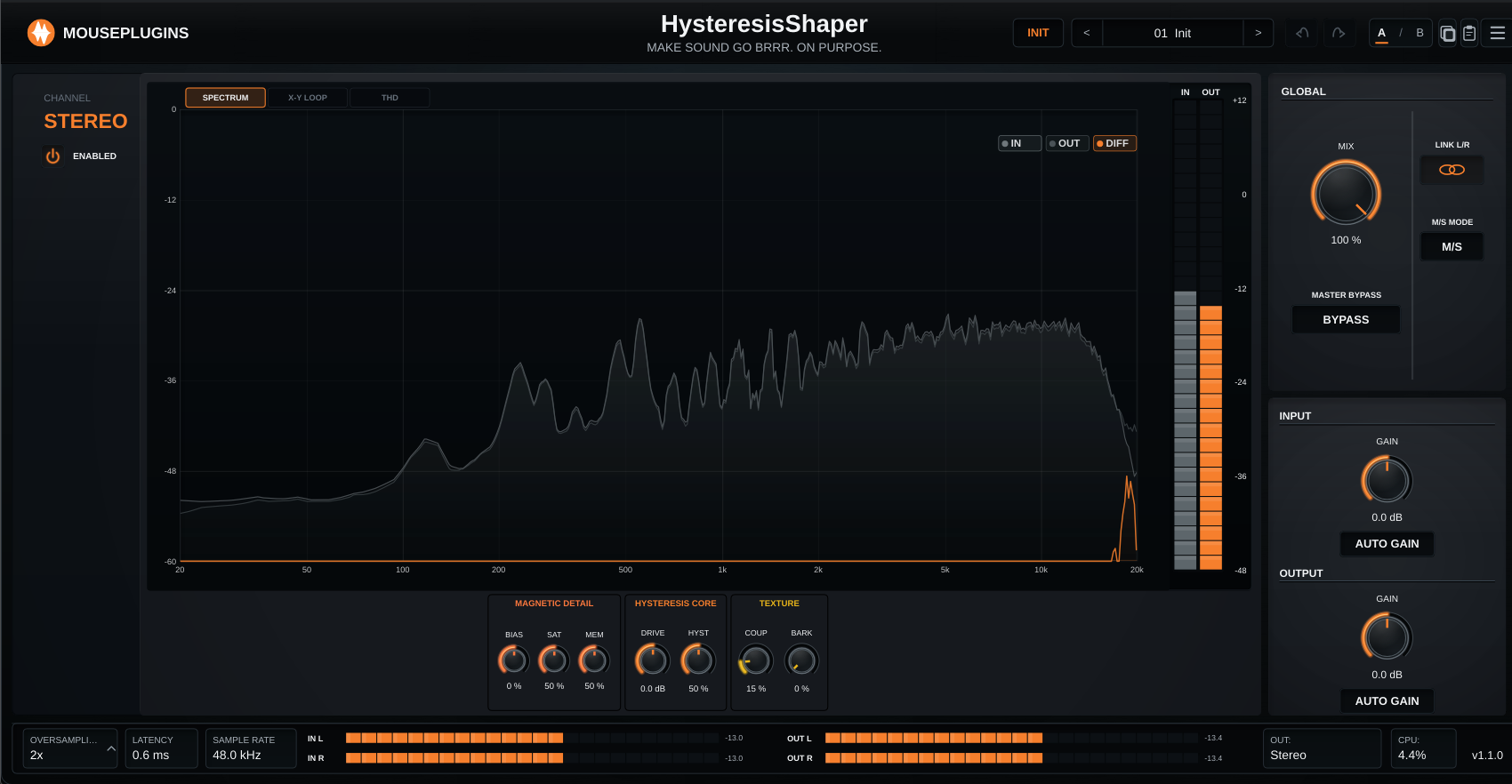Click the COUP knob
Viewport: 1512px width, 784px height.
[756, 660]
